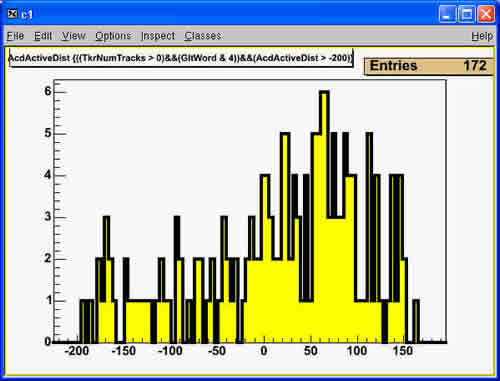Click the y-axis label 6
The width and height of the screenshot is (500, 381).
(x=48, y=91)
